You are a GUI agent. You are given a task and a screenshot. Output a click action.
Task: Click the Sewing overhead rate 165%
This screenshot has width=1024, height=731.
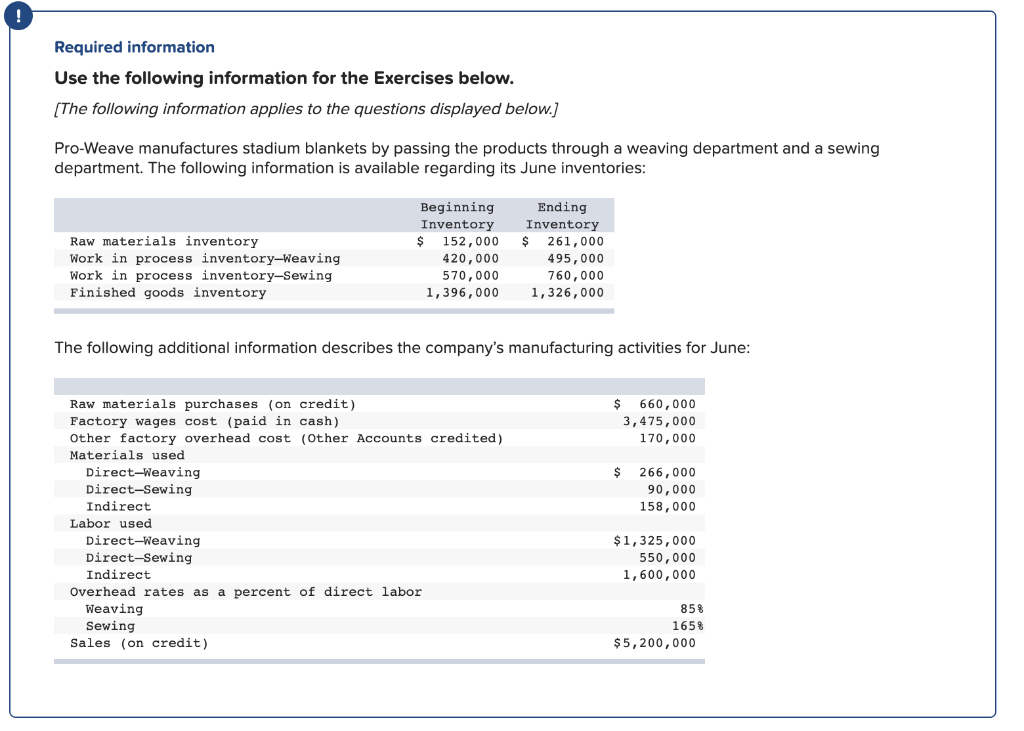point(685,625)
